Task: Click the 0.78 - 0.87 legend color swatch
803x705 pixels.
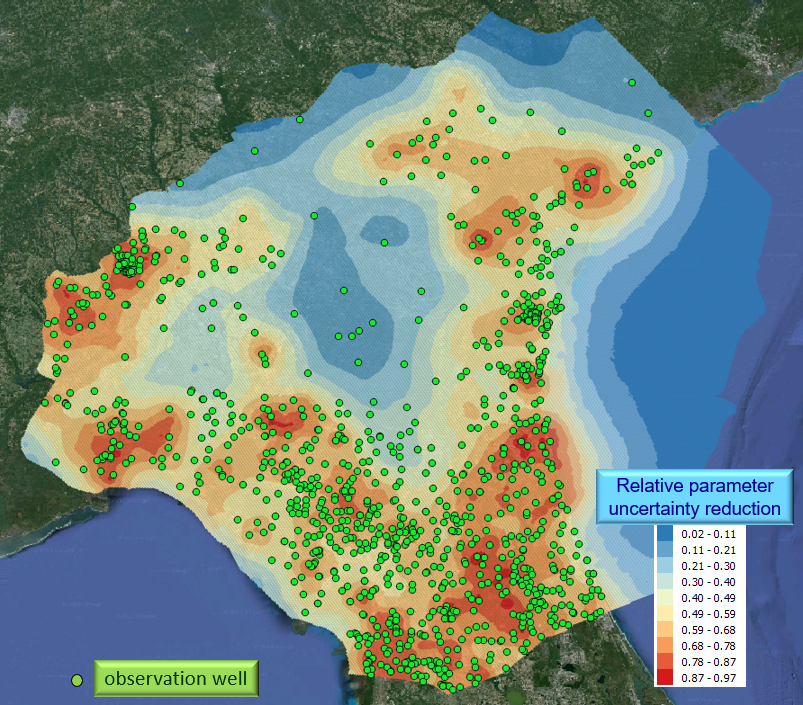Action: click(665, 661)
